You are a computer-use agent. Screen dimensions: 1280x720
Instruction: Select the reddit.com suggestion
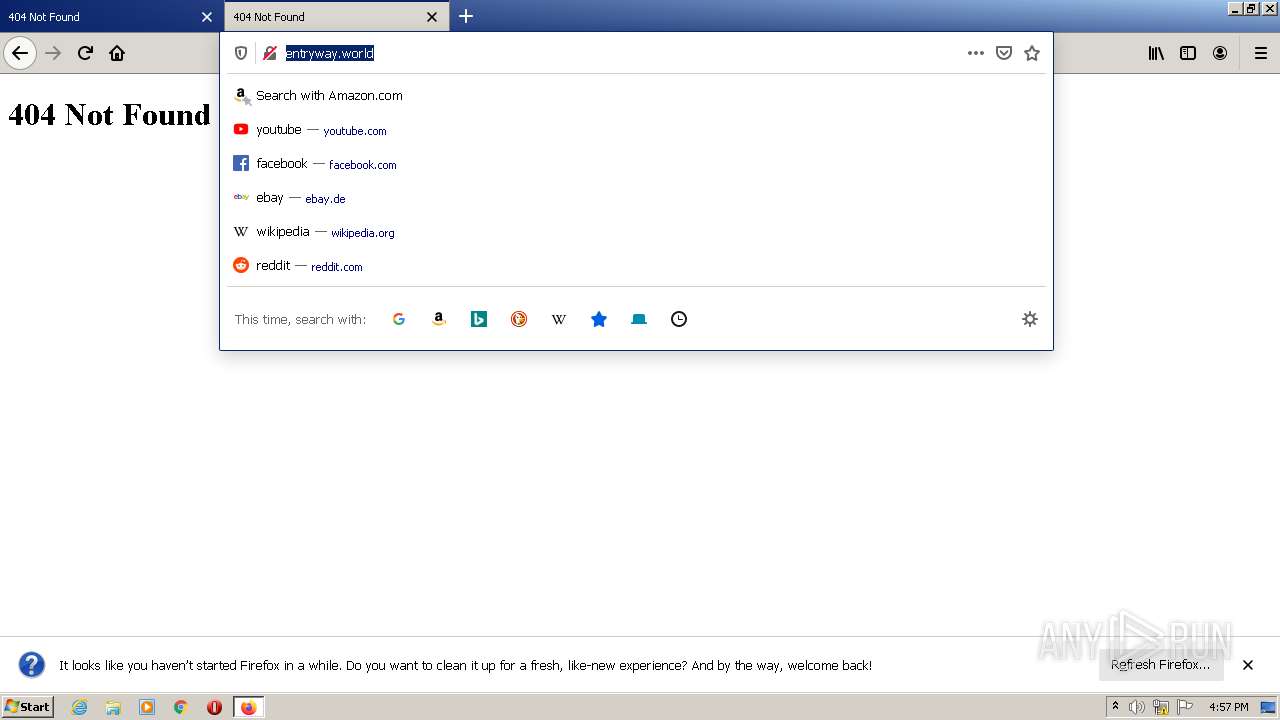pyautogui.click(x=636, y=266)
